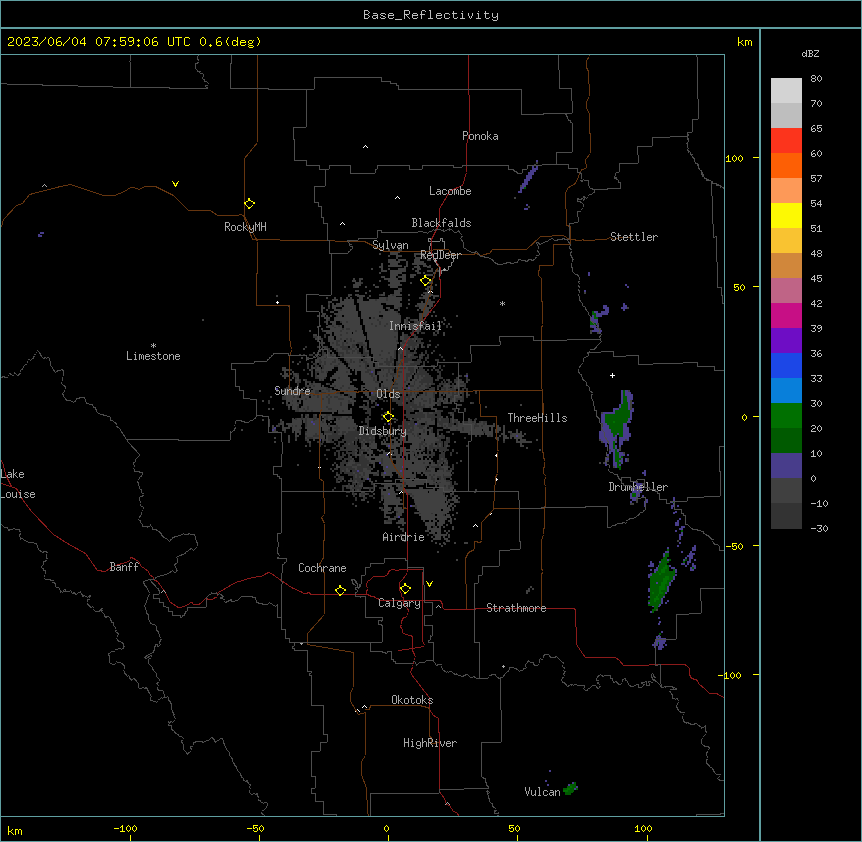
Task: Select the blue 36-33 dBZ legend color
Action: pos(786,365)
